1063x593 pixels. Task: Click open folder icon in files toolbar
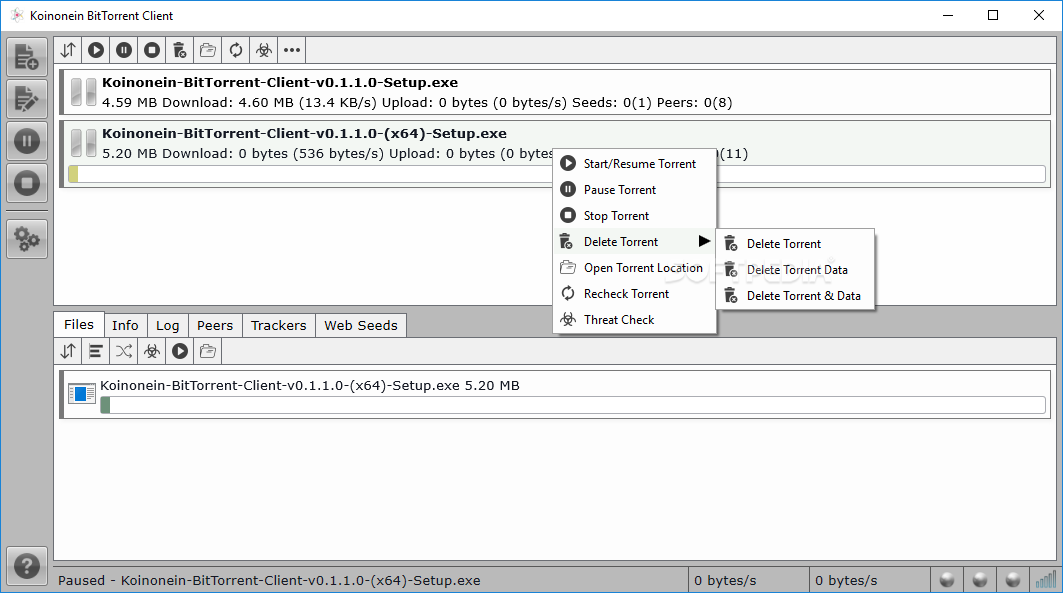point(207,351)
